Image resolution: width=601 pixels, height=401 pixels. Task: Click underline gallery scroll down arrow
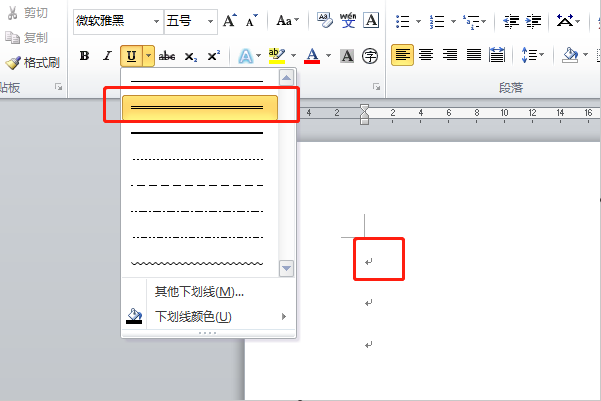pos(286,268)
